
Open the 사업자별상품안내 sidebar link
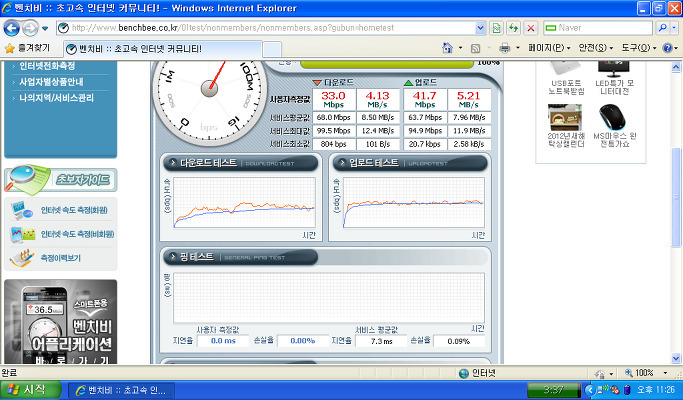point(51,82)
